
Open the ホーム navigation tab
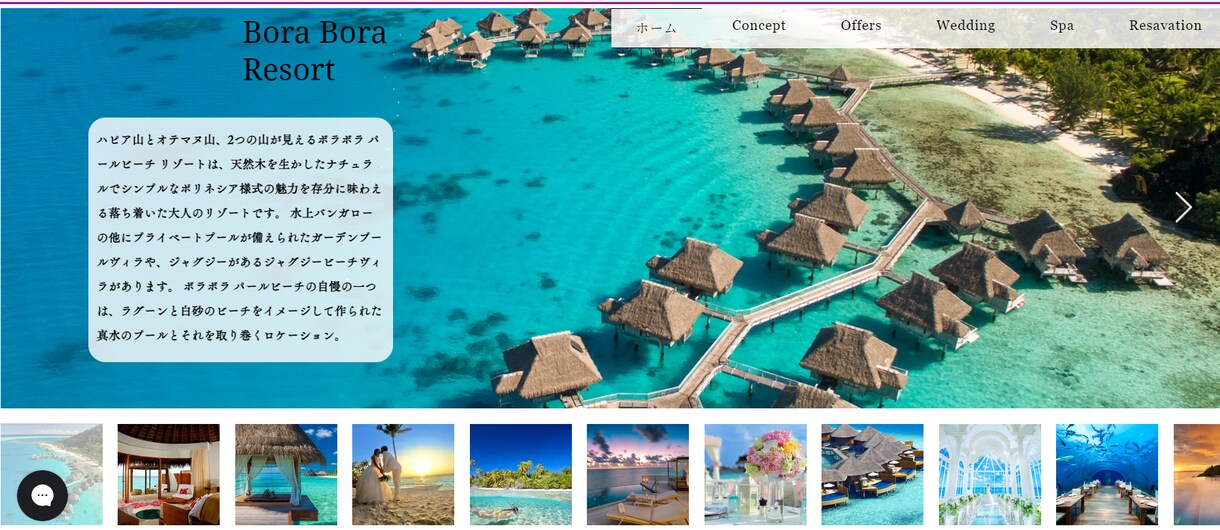pos(657,27)
